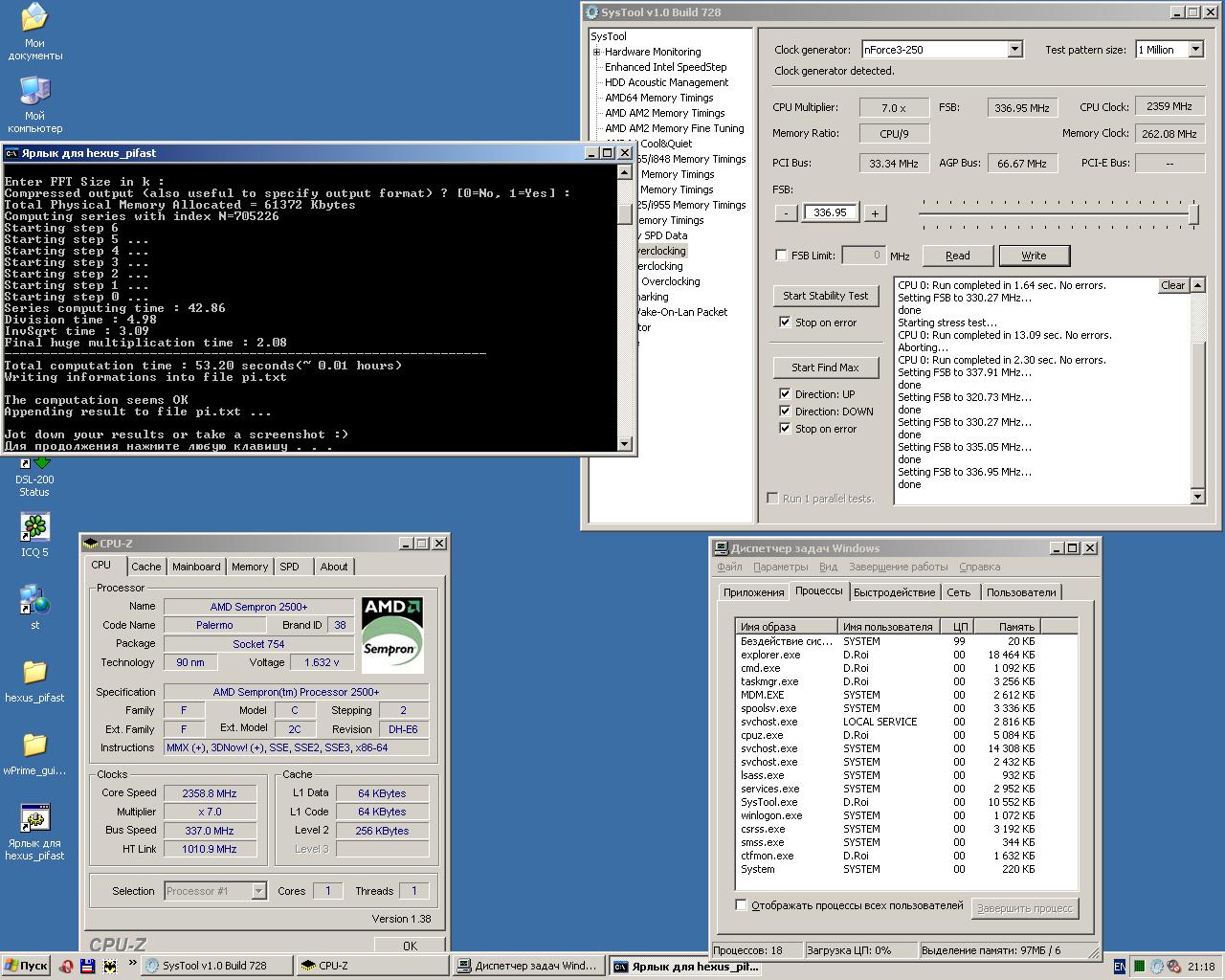
Task: Click the green CPU usage tray icon
Action: [1139, 967]
